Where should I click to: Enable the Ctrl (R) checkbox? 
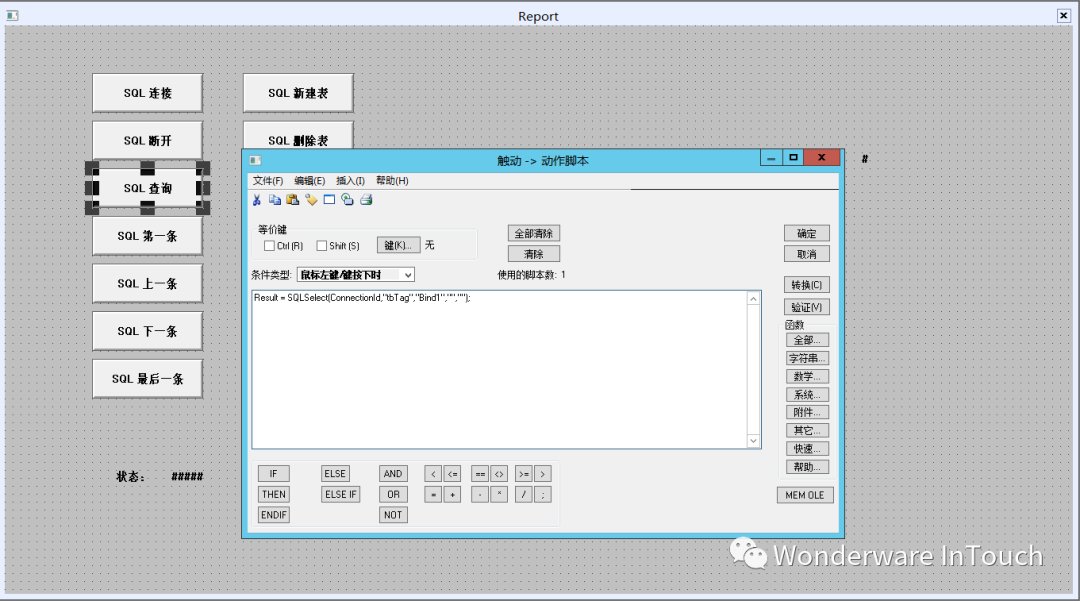(x=270, y=244)
